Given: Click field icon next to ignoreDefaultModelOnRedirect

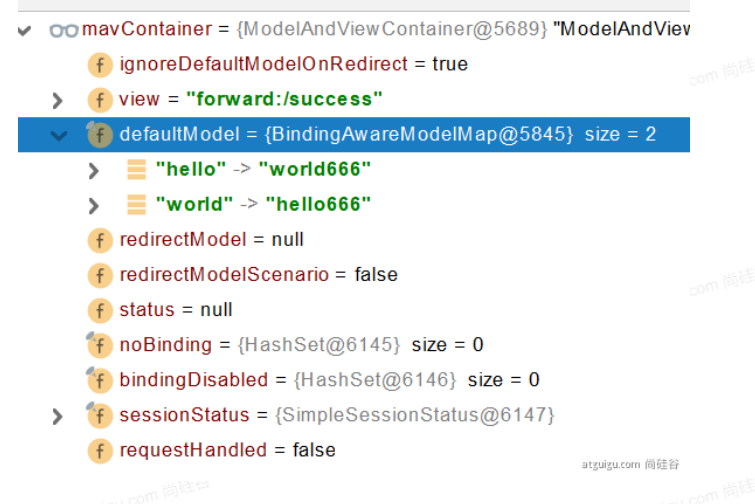Looking at the screenshot, I should tap(99, 65).
